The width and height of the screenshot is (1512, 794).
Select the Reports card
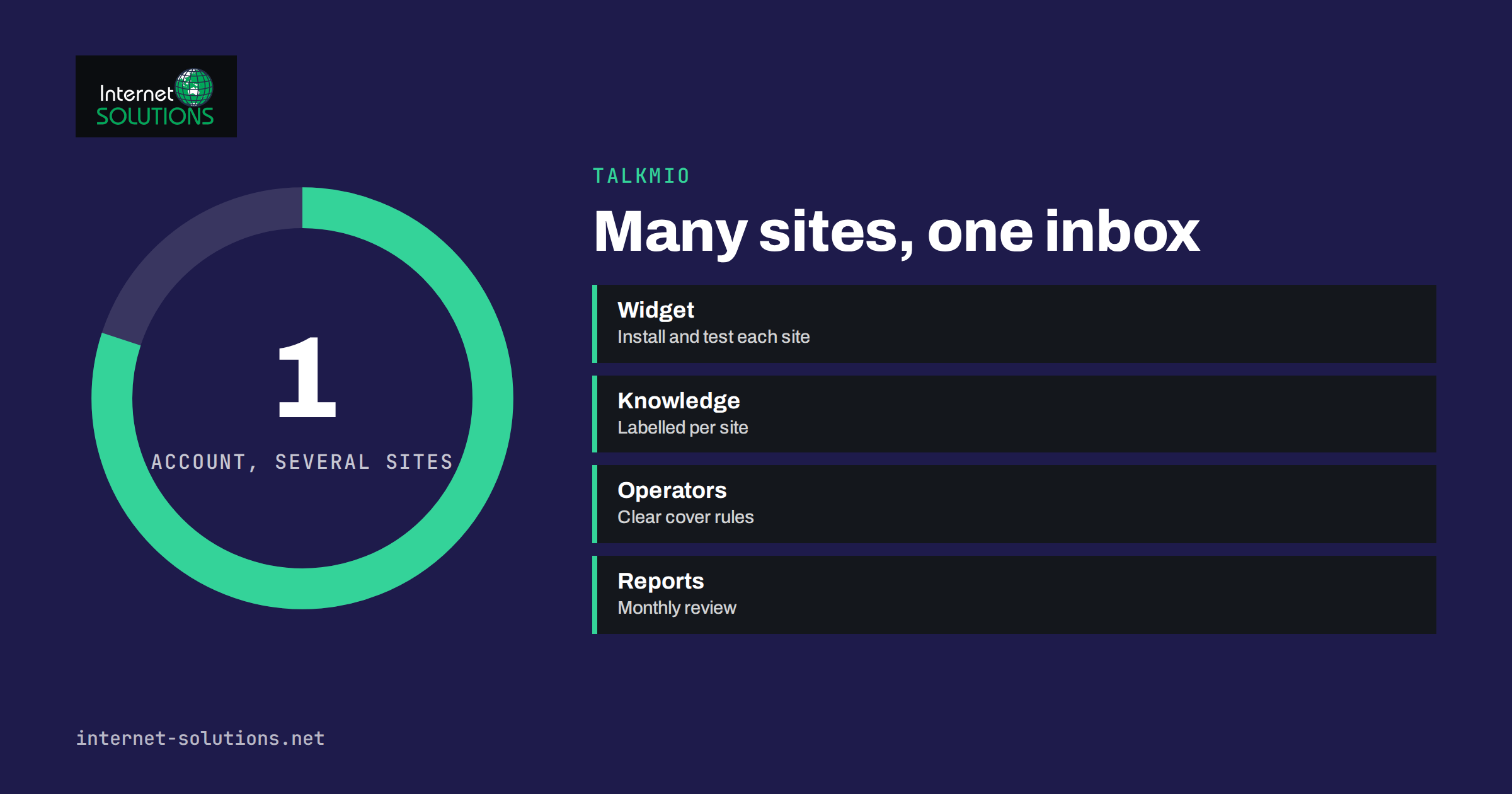[x=1014, y=595]
